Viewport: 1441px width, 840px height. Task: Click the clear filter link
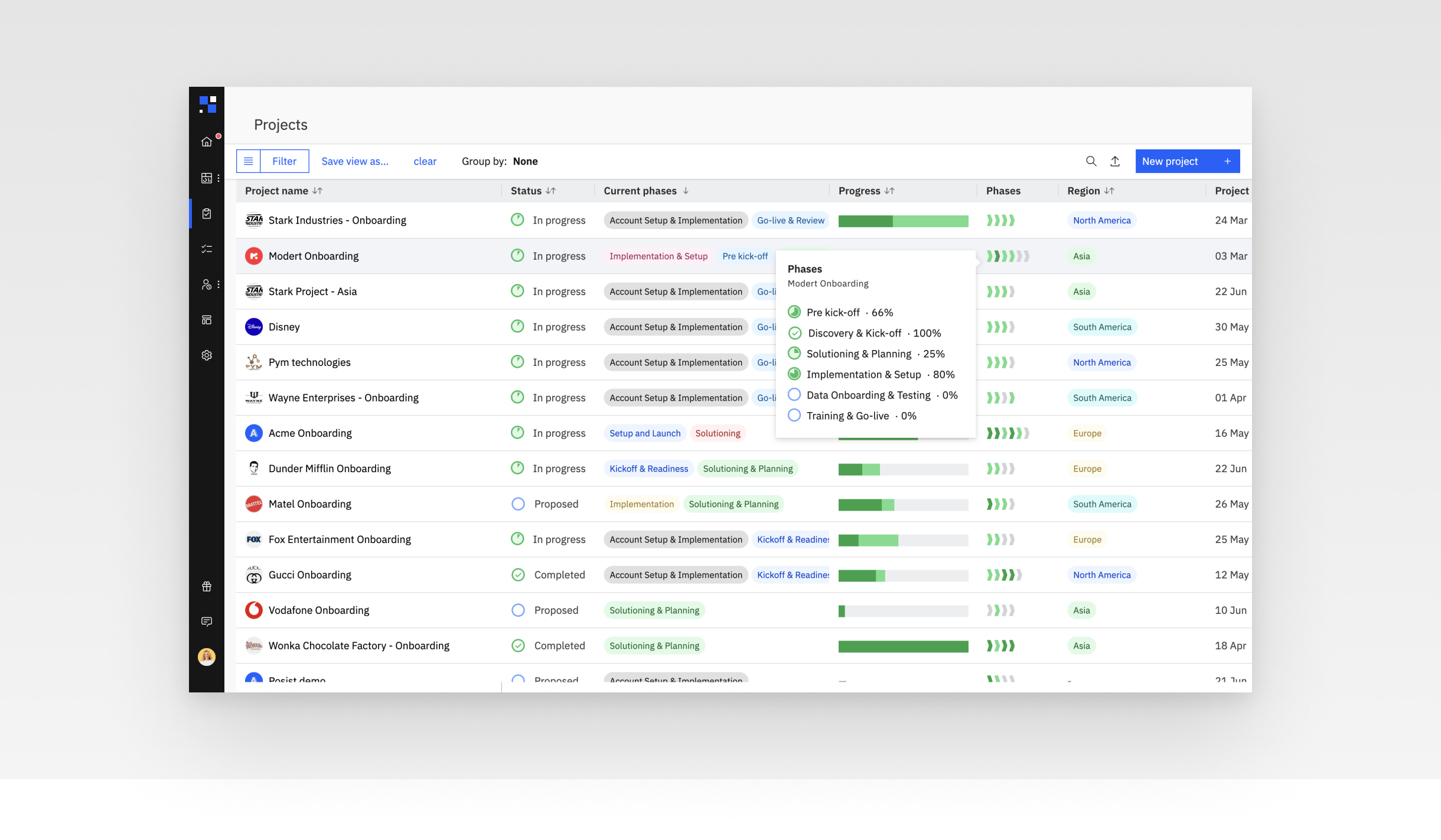pos(425,161)
